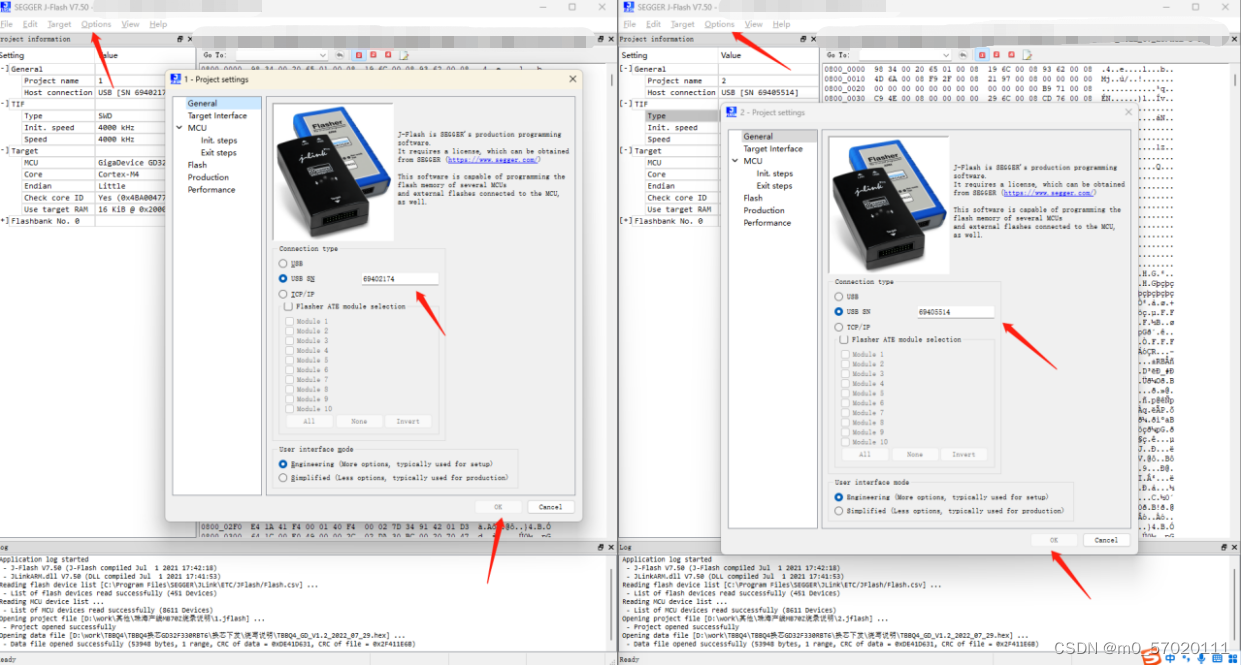Undock the Log panel in project 2 window

[1224, 547]
